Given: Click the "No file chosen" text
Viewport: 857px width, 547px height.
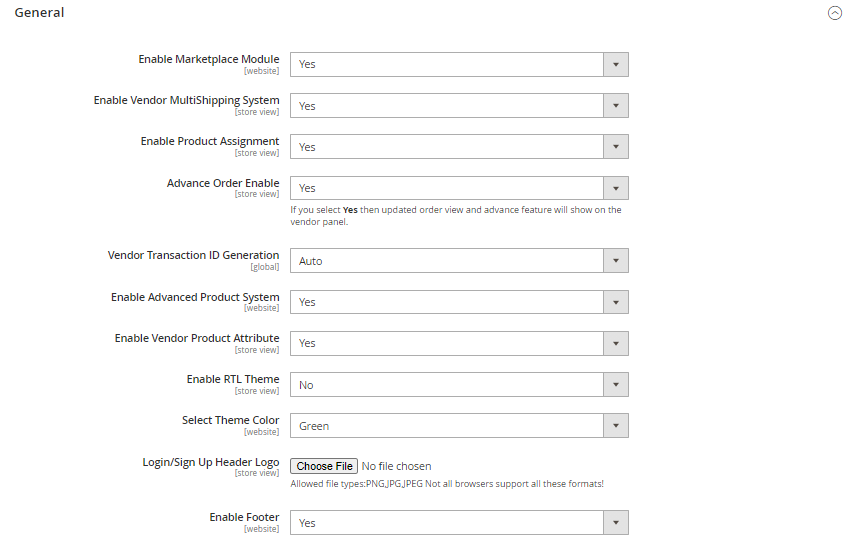Looking at the screenshot, I should pyautogui.click(x=397, y=466).
